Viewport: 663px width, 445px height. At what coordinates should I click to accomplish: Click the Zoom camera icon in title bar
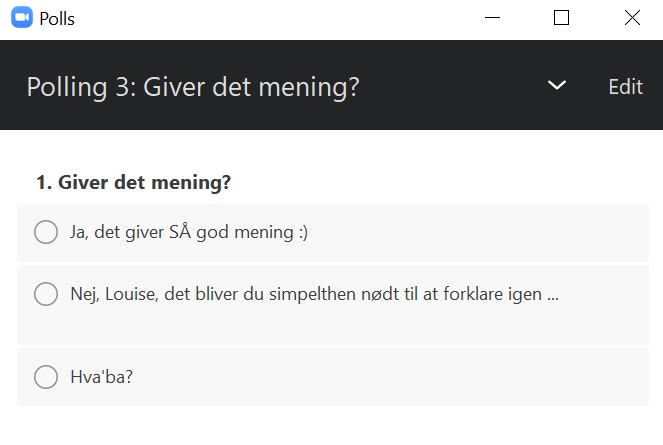click(21, 18)
